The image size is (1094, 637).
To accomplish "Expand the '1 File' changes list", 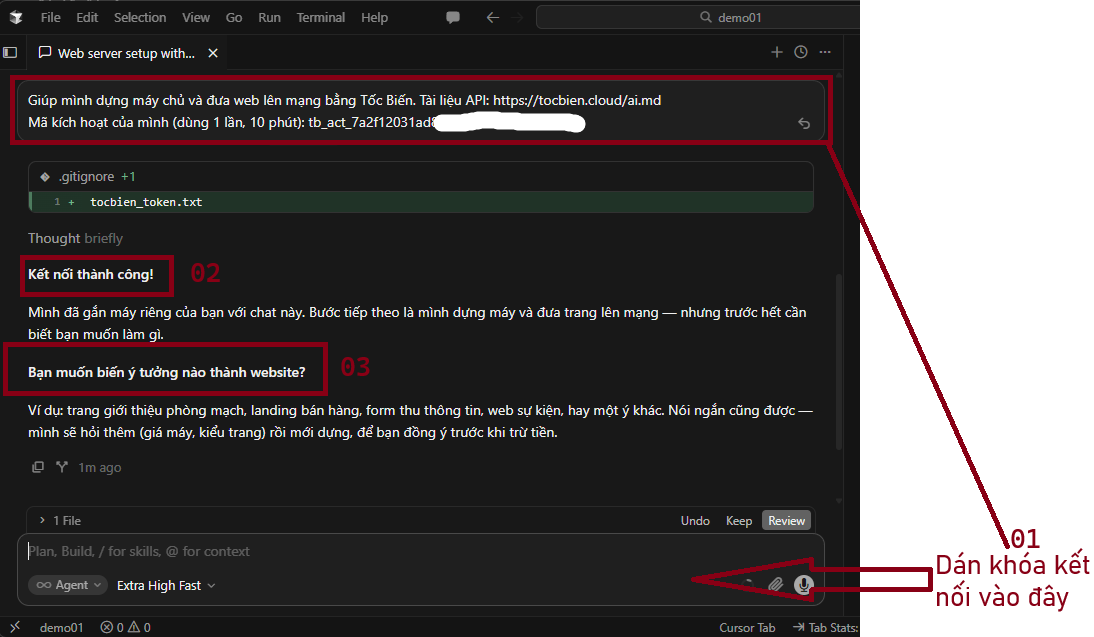I will [x=60, y=520].
